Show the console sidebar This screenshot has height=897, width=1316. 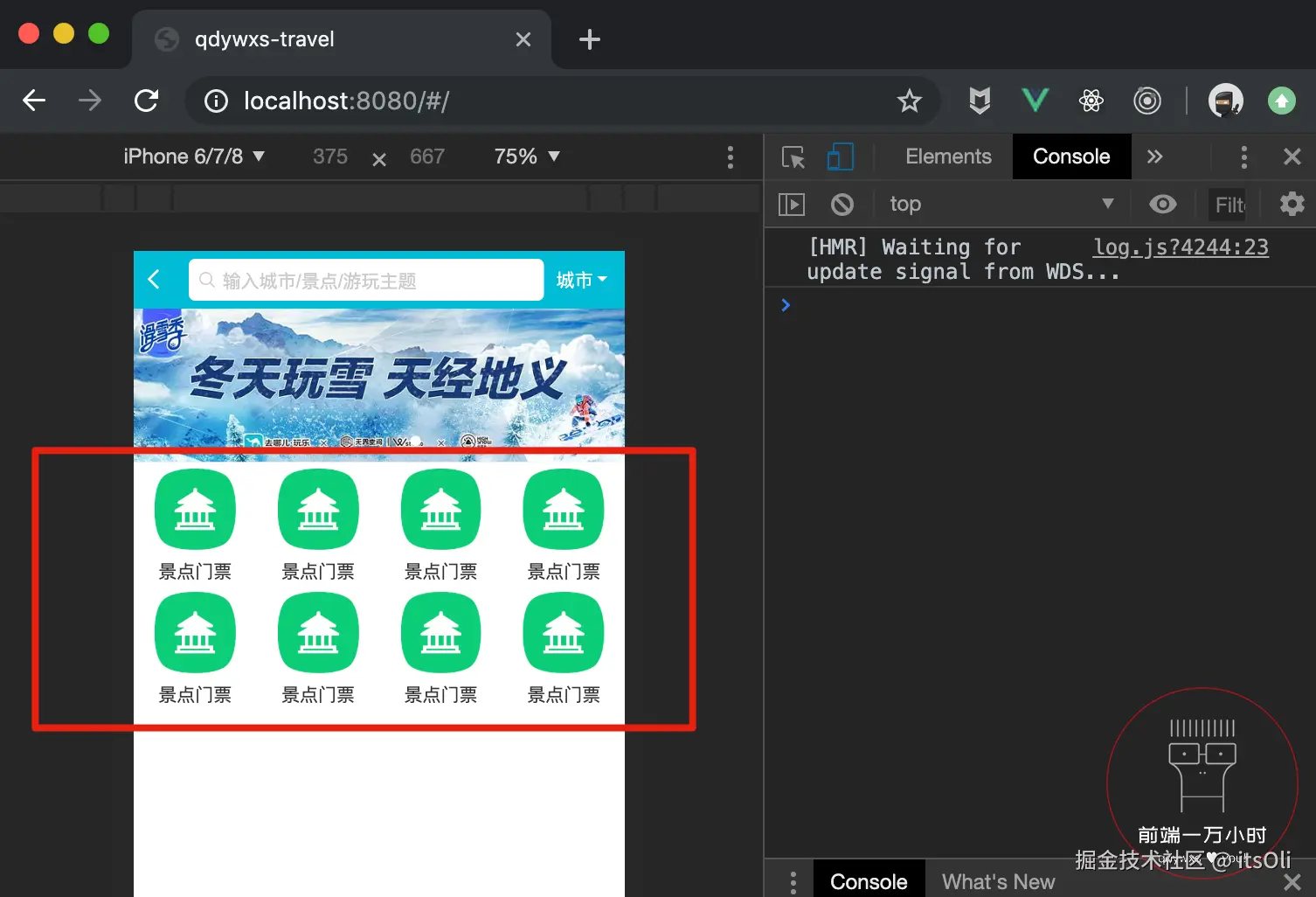pos(791,205)
